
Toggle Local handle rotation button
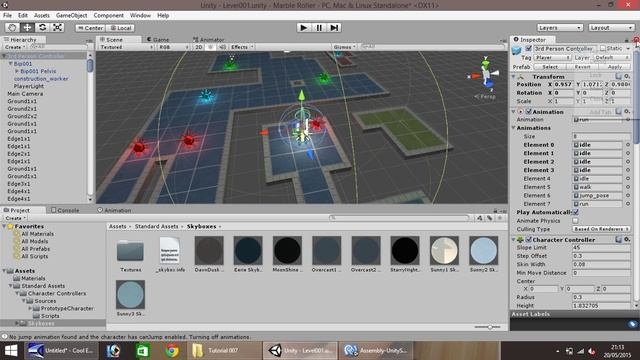(x=121, y=28)
